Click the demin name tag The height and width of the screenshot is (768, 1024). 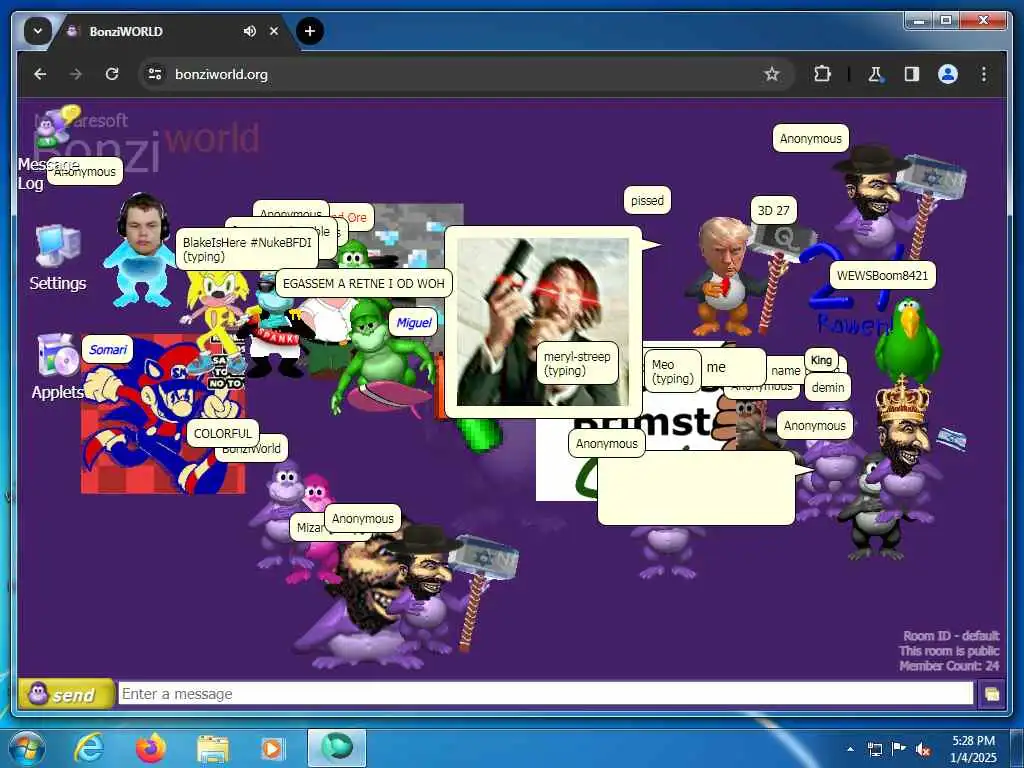(828, 387)
